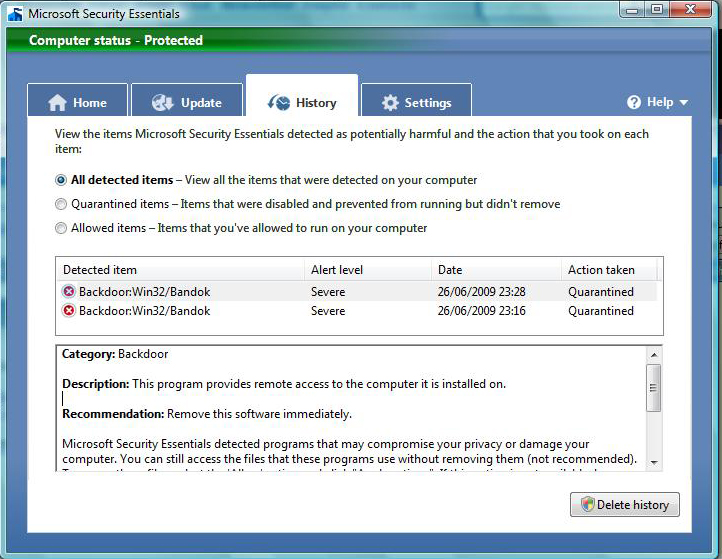
Task: Click red threat icon of 23:28 detection
Action: tap(69, 292)
